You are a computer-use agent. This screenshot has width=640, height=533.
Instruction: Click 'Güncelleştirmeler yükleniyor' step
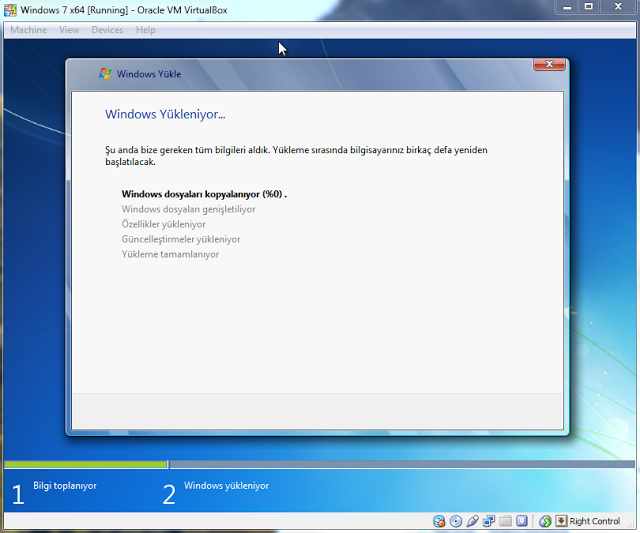click(x=181, y=240)
